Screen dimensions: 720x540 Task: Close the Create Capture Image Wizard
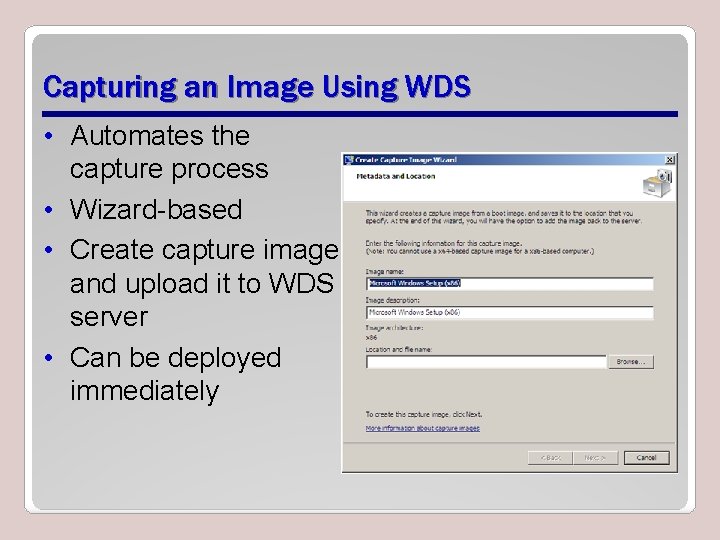(x=670, y=160)
